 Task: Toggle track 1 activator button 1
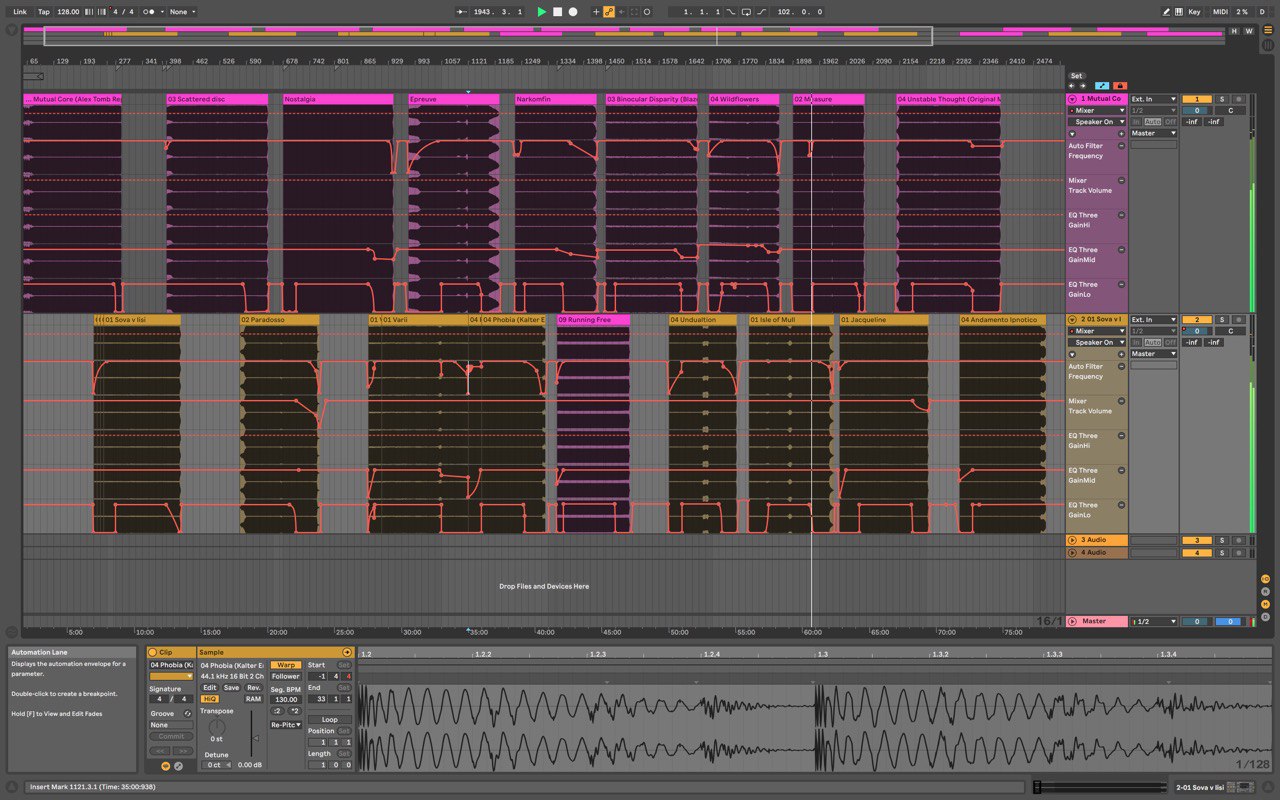click(1196, 99)
